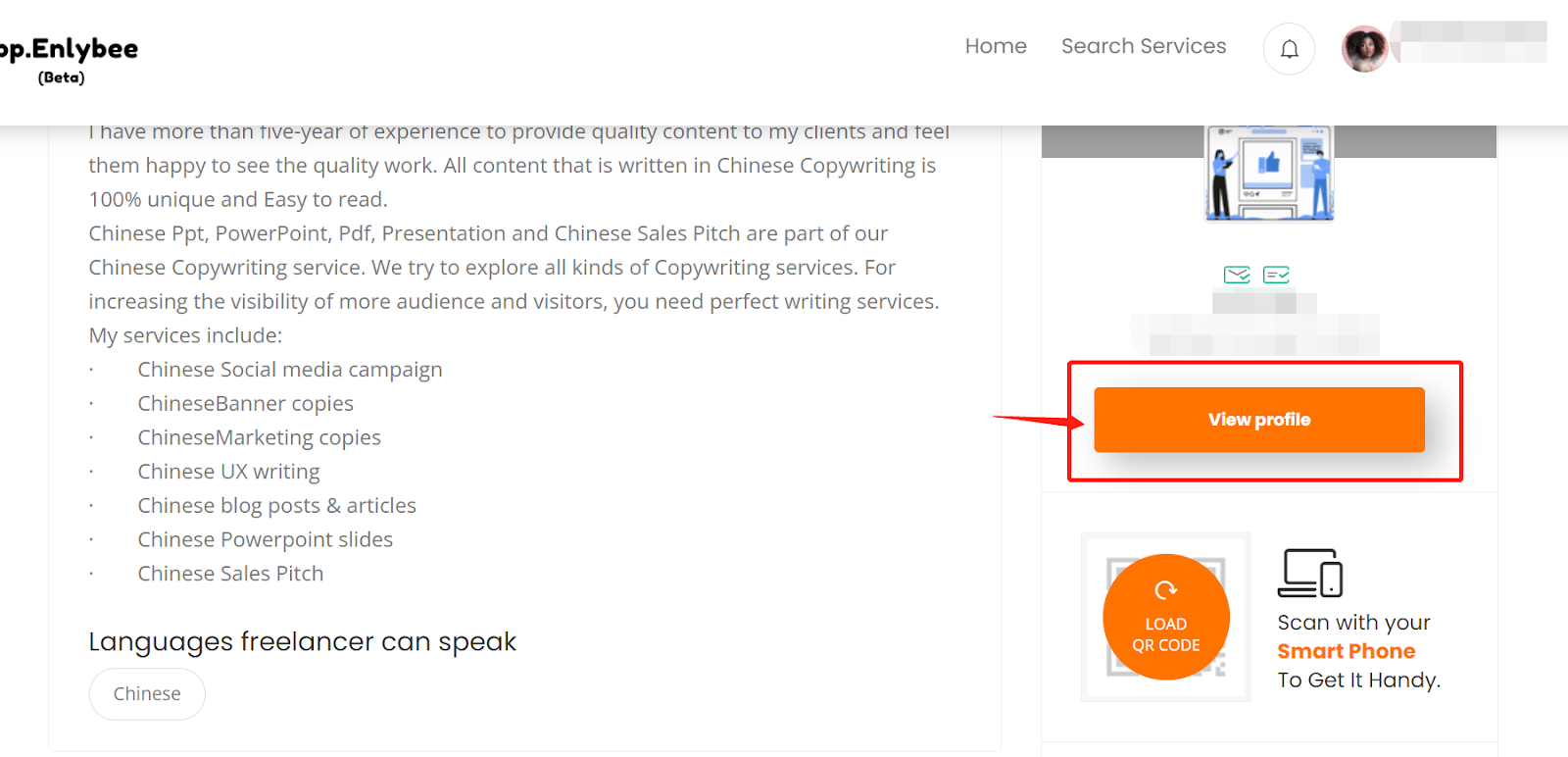Viewport: 1568px width, 757px height.
Task: Click the Languages freelancer can speak heading
Action: [302, 641]
